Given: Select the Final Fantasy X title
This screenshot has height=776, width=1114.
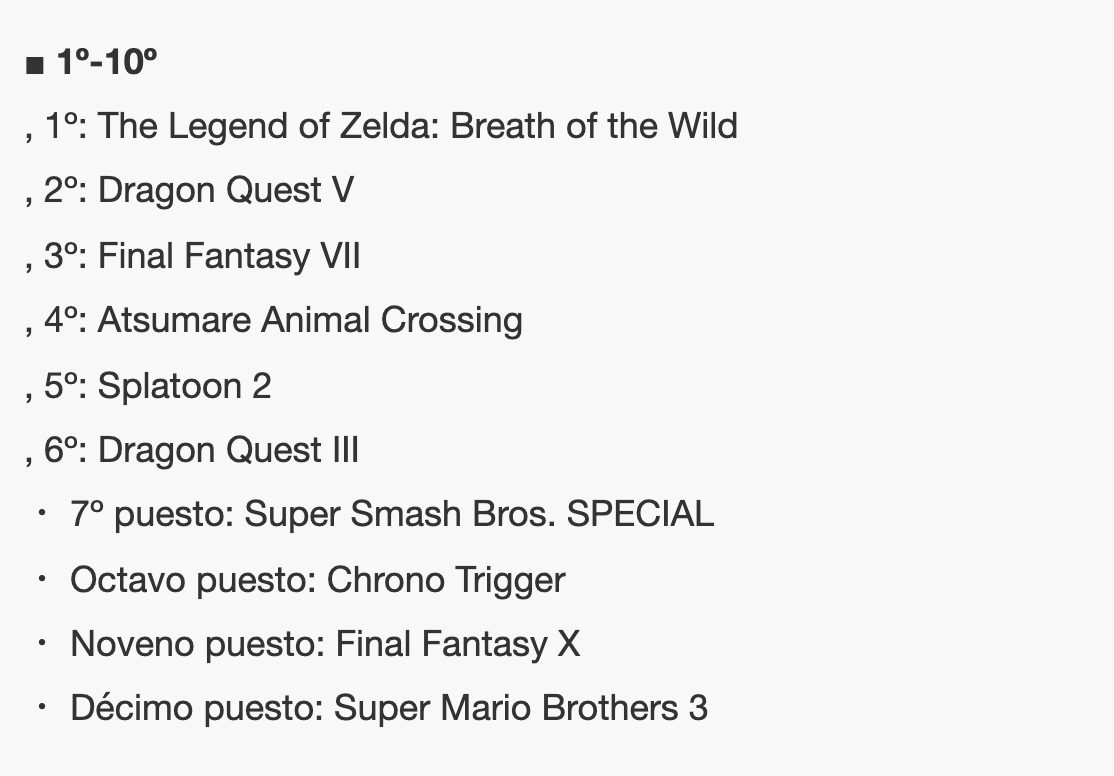Looking at the screenshot, I should pos(457,644).
